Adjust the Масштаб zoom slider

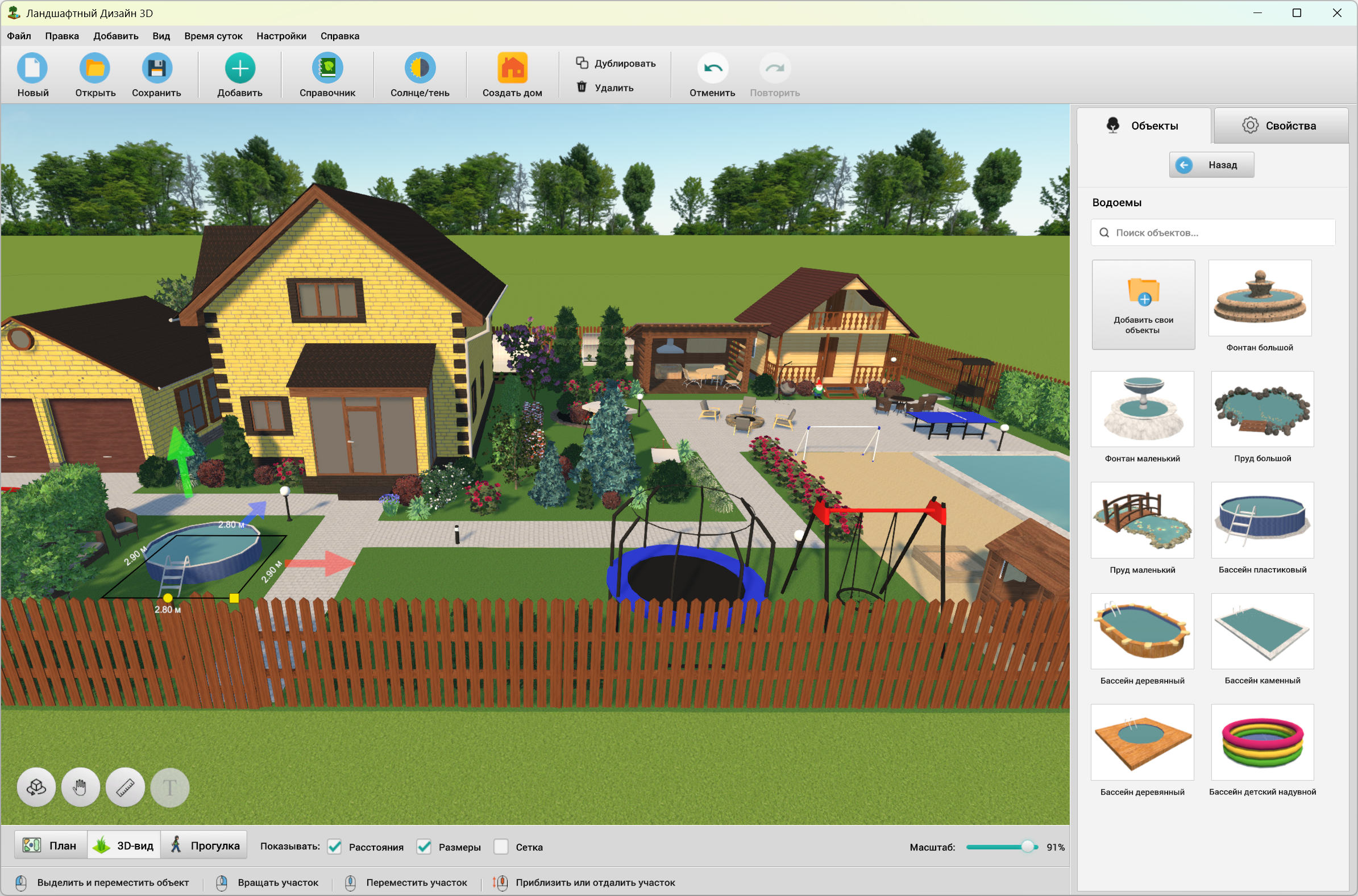(x=1028, y=847)
